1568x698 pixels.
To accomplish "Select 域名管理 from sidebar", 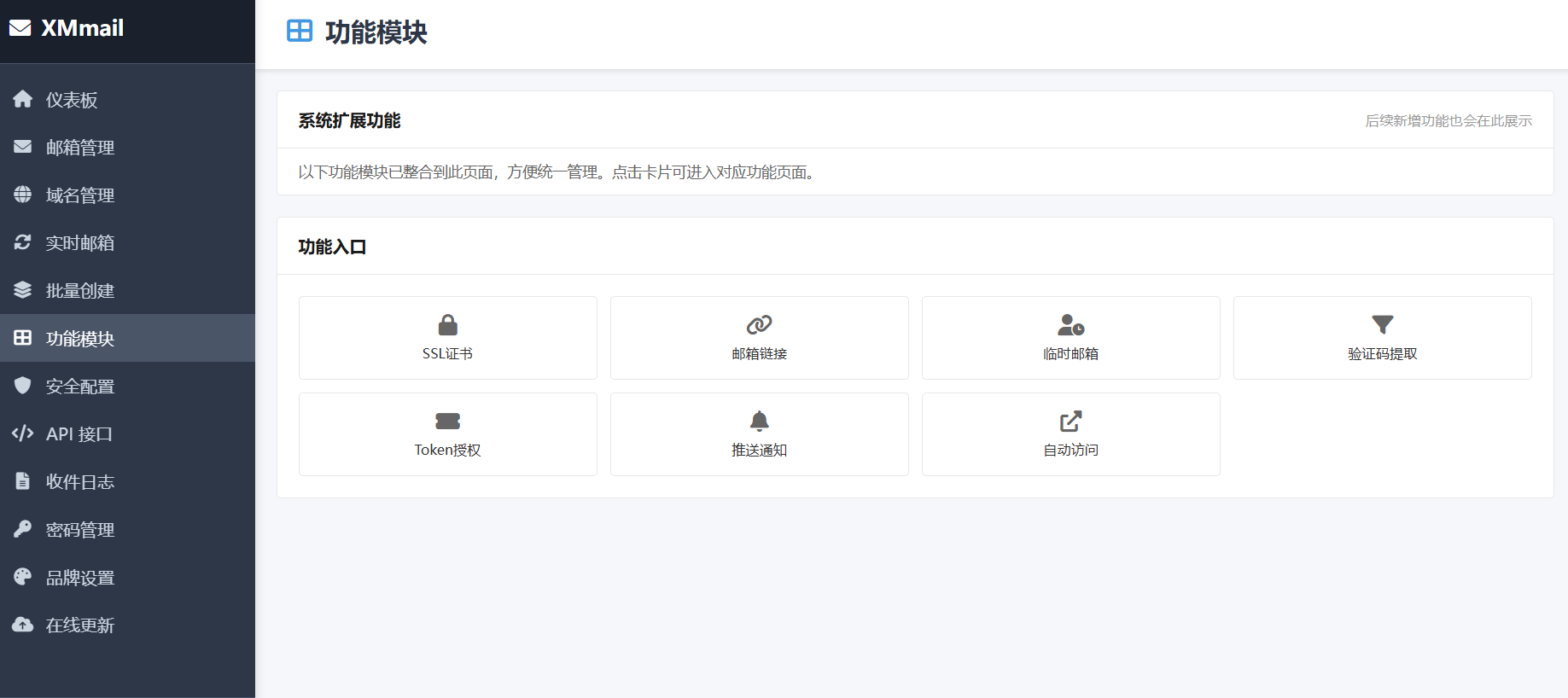I will (x=127, y=195).
